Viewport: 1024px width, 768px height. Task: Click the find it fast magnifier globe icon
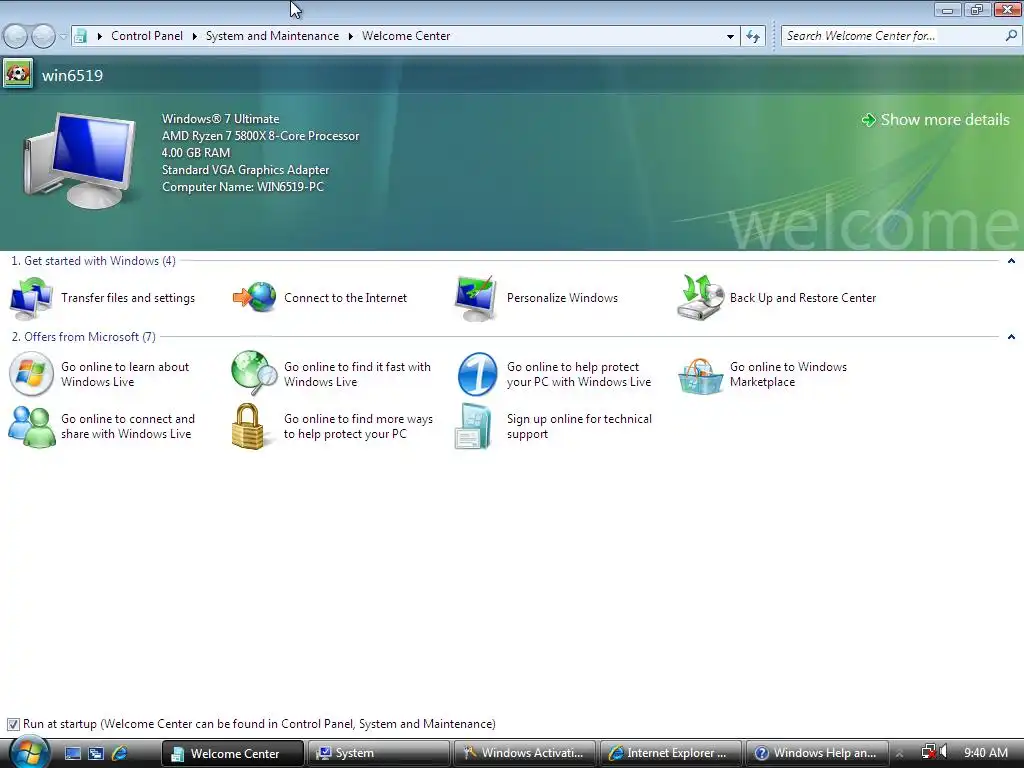(254, 374)
